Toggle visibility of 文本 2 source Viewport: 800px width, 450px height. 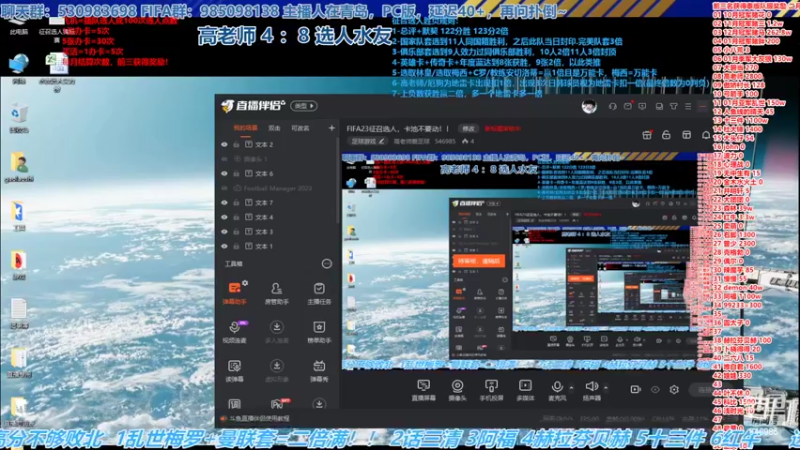pyautogui.click(x=224, y=144)
